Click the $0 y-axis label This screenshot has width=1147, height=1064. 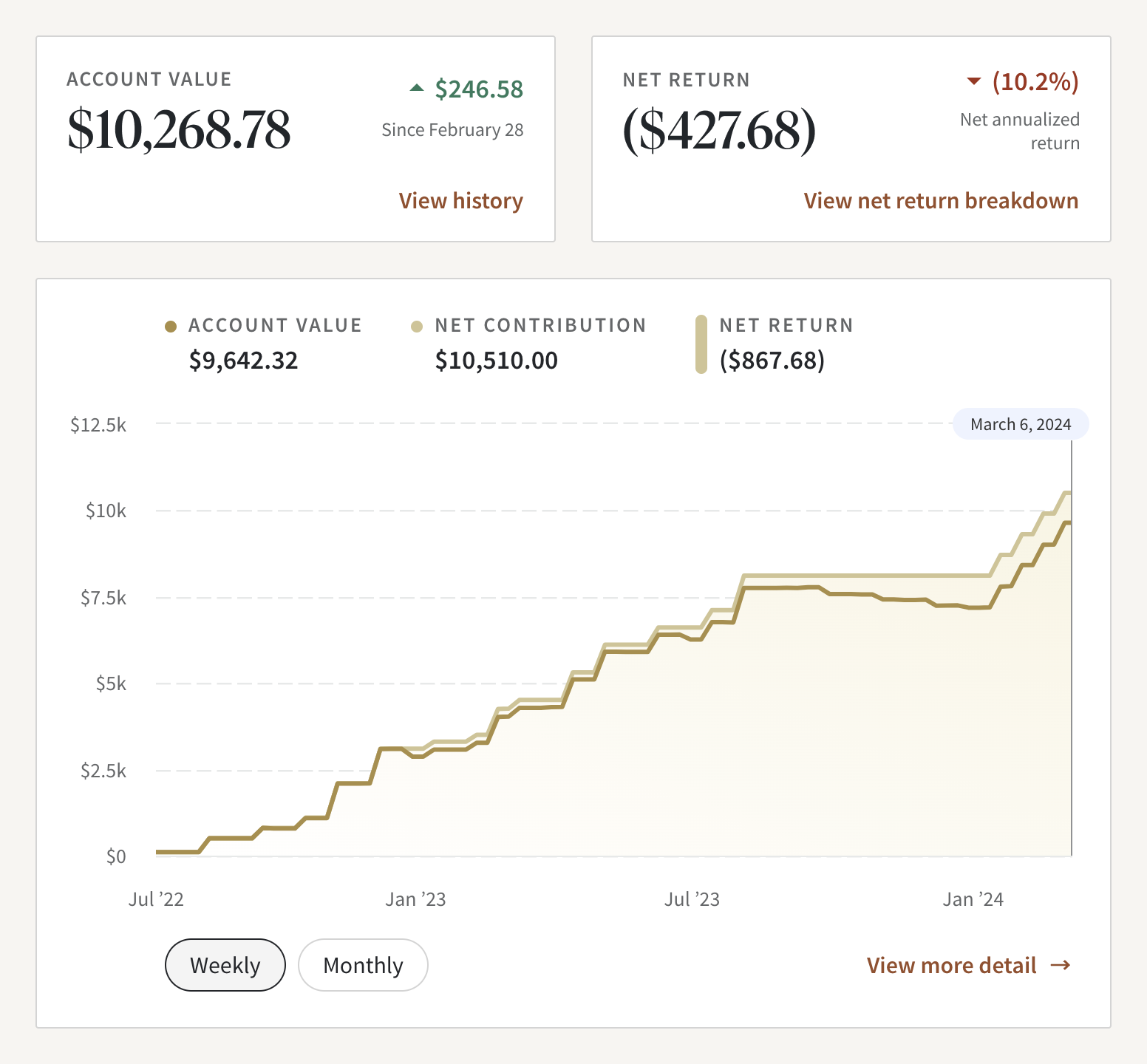coord(116,856)
